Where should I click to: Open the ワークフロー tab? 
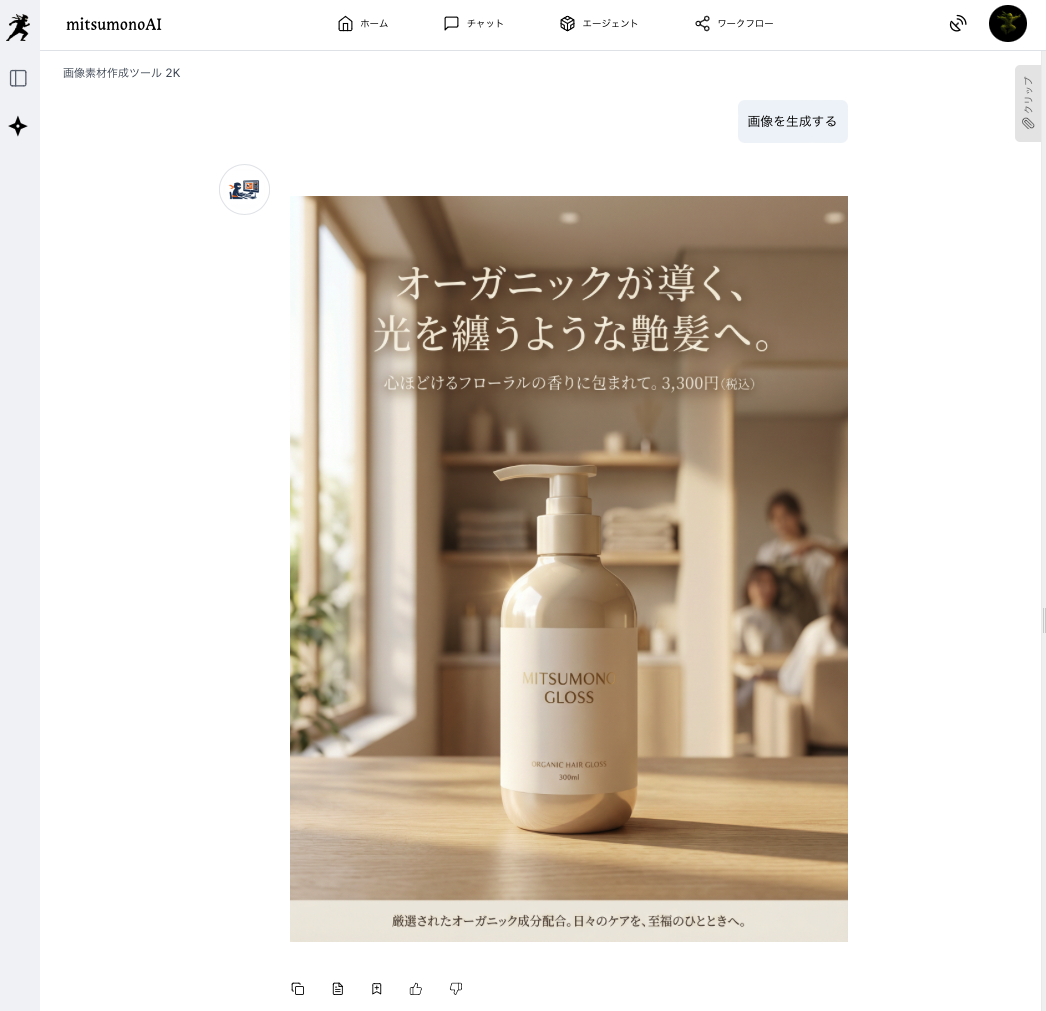click(734, 23)
